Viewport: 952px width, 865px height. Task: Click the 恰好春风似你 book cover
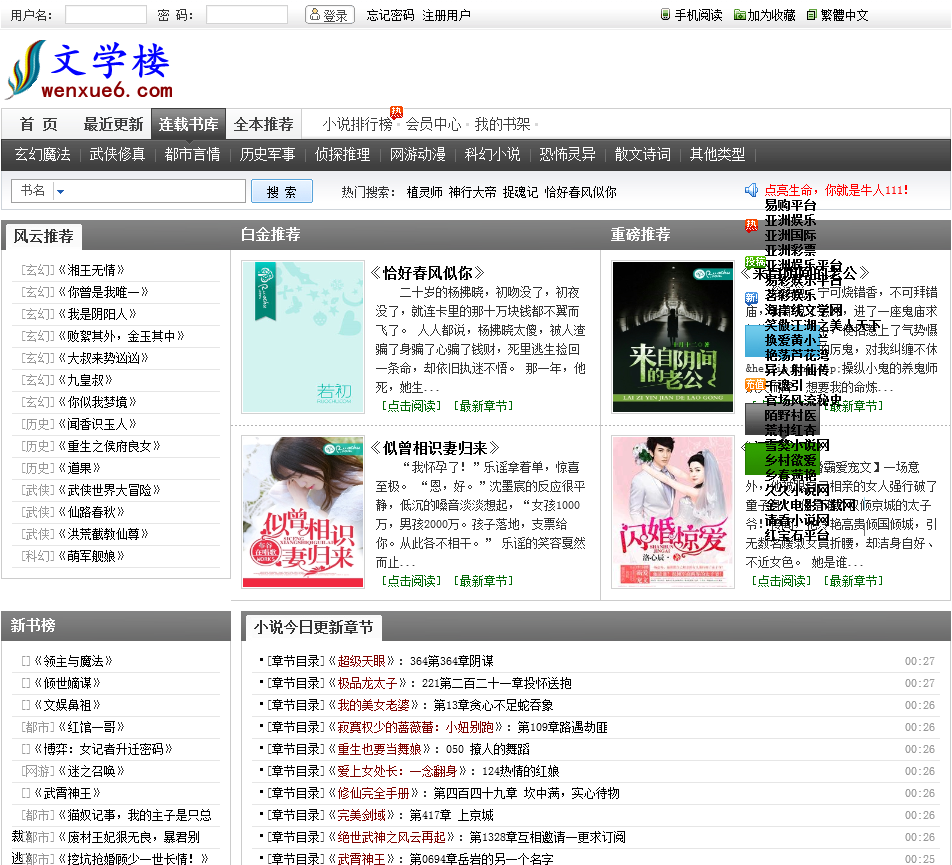tap(303, 337)
